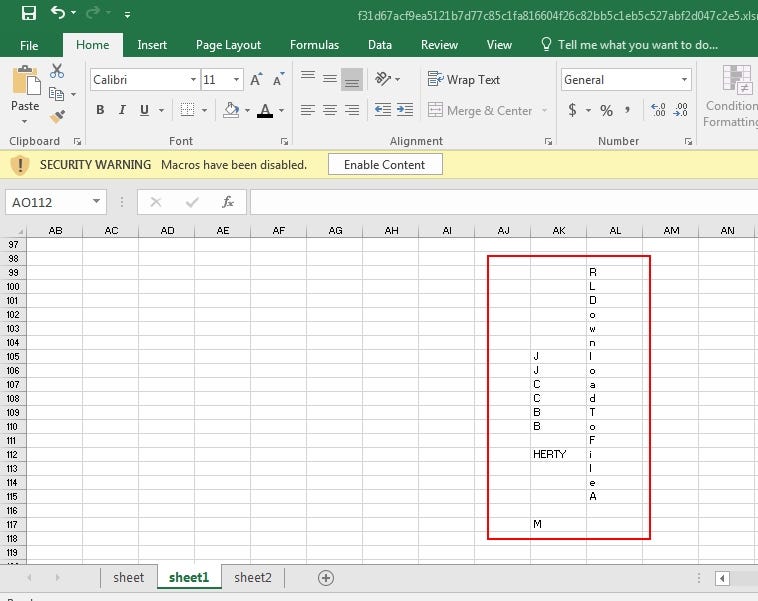Add a new sheet with plus icon
Viewport: 758px width, 601px height.
[326, 578]
